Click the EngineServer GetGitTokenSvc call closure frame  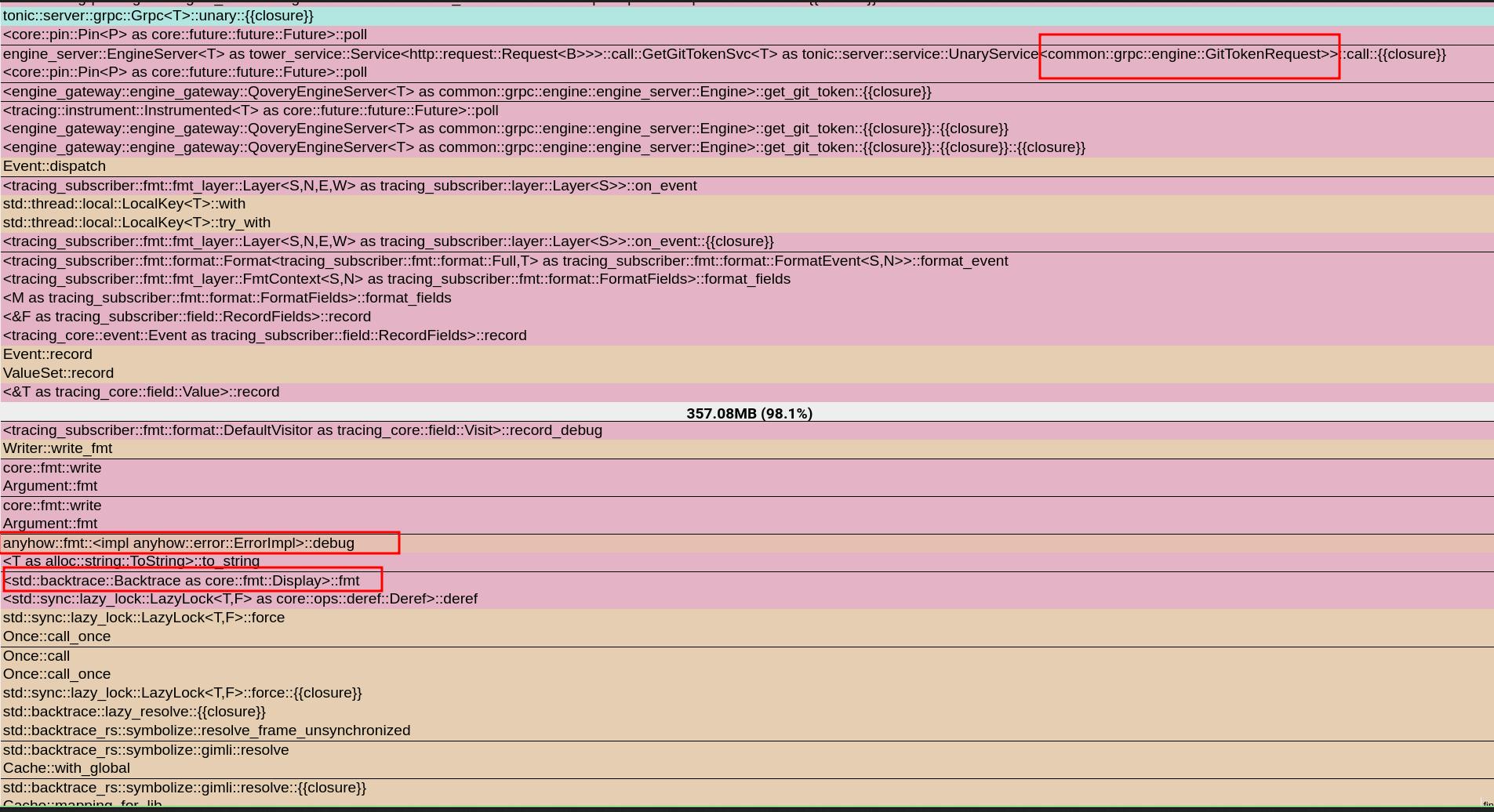[x=747, y=54]
